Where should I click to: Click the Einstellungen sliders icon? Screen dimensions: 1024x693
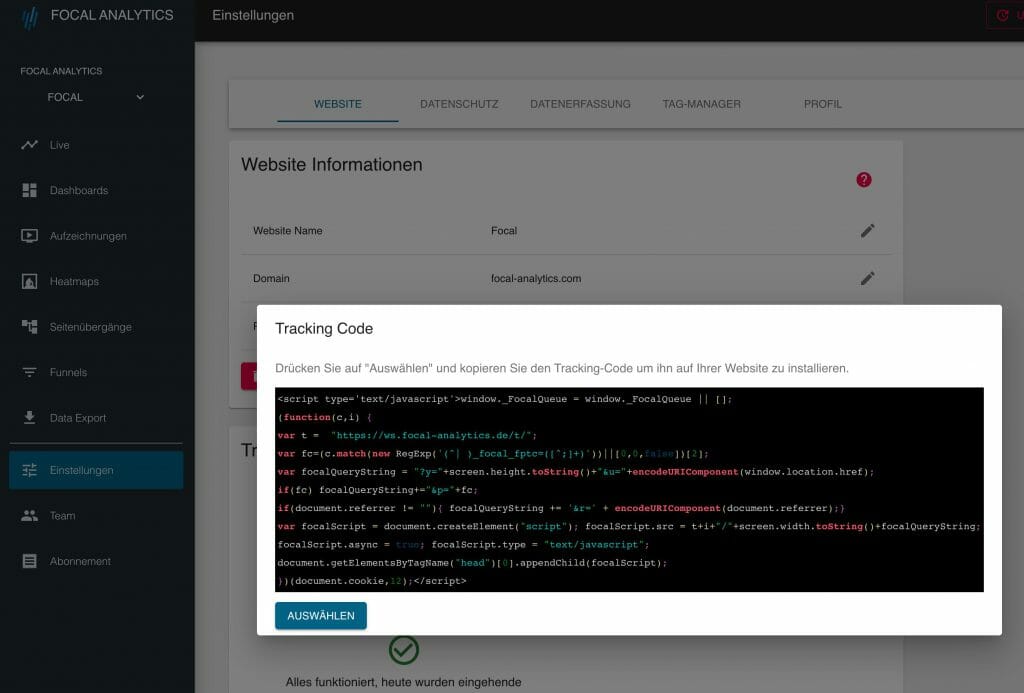pos(29,470)
